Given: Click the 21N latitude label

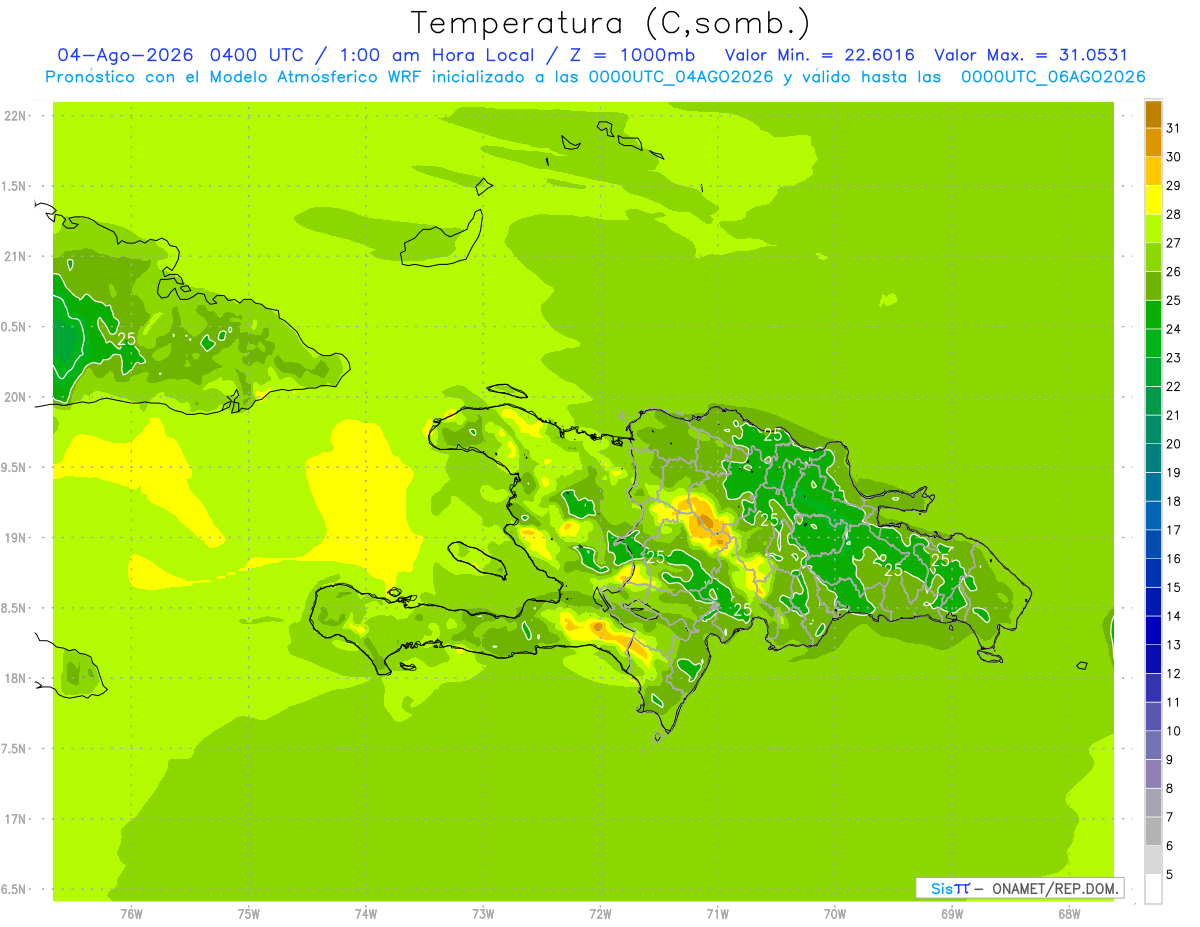Looking at the screenshot, I should pos(16,257).
